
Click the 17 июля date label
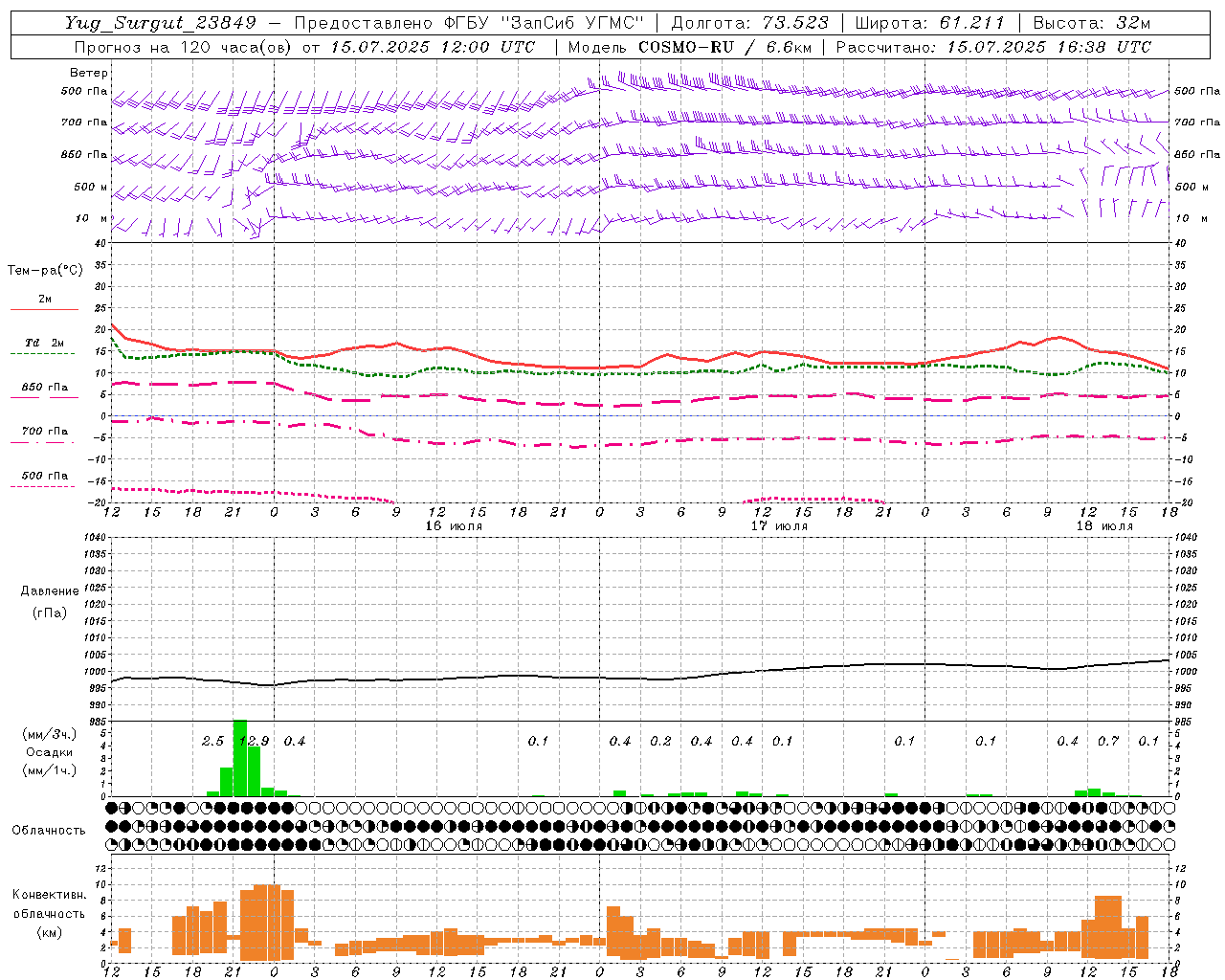[779, 526]
